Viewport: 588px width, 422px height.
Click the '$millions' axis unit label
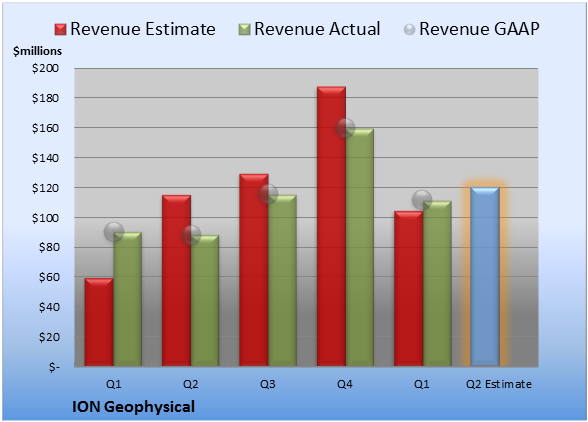37,51
